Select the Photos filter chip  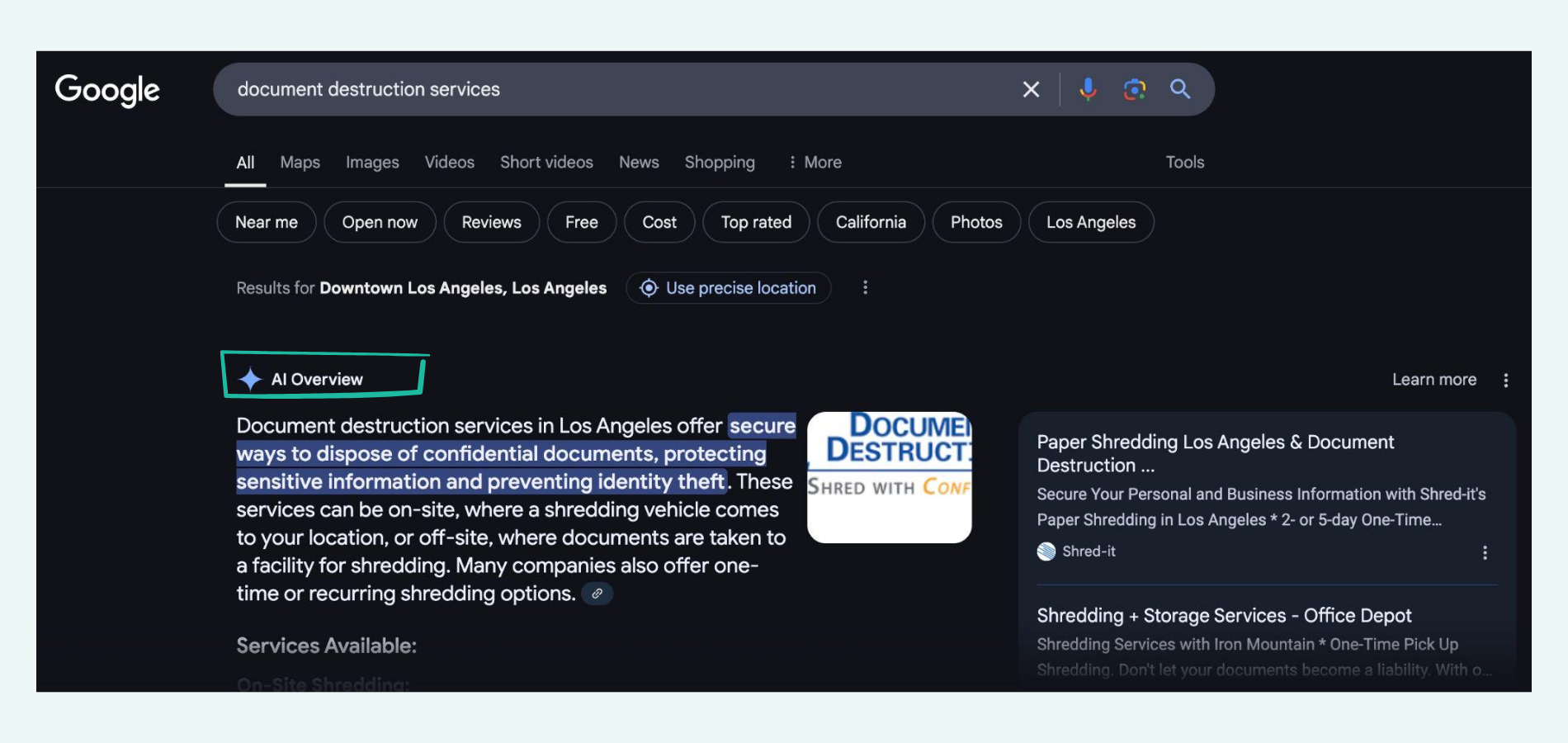976,222
